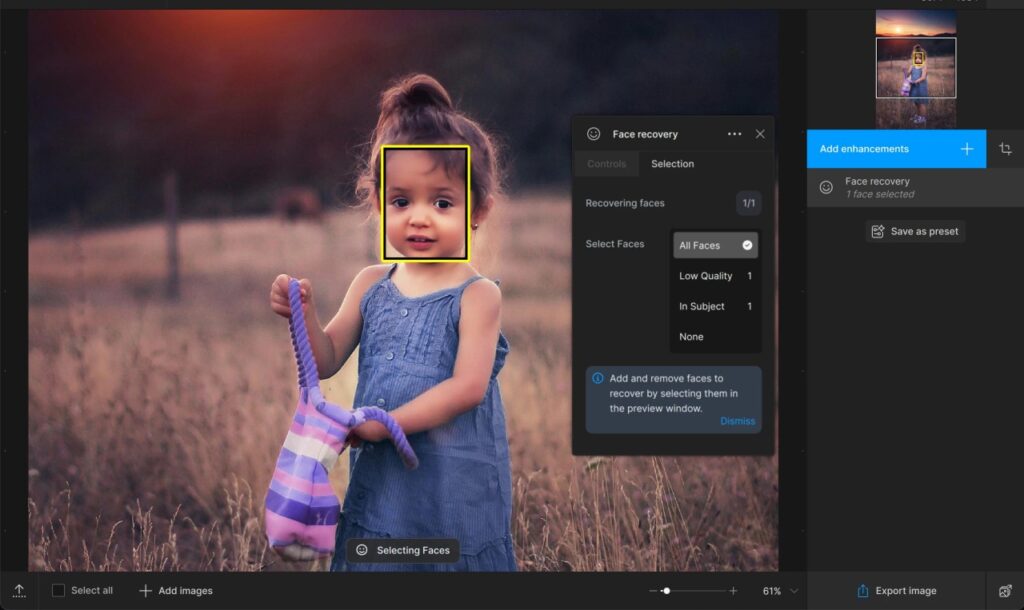Click the 1/1 recovering faces counter
Viewport: 1024px width, 610px height.
(748, 203)
